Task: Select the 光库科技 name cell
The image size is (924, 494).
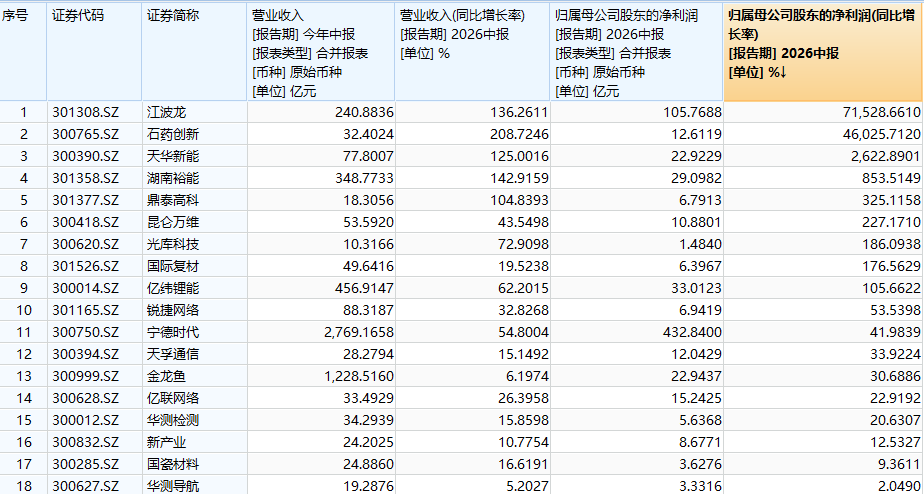Action: [x=173, y=244]
